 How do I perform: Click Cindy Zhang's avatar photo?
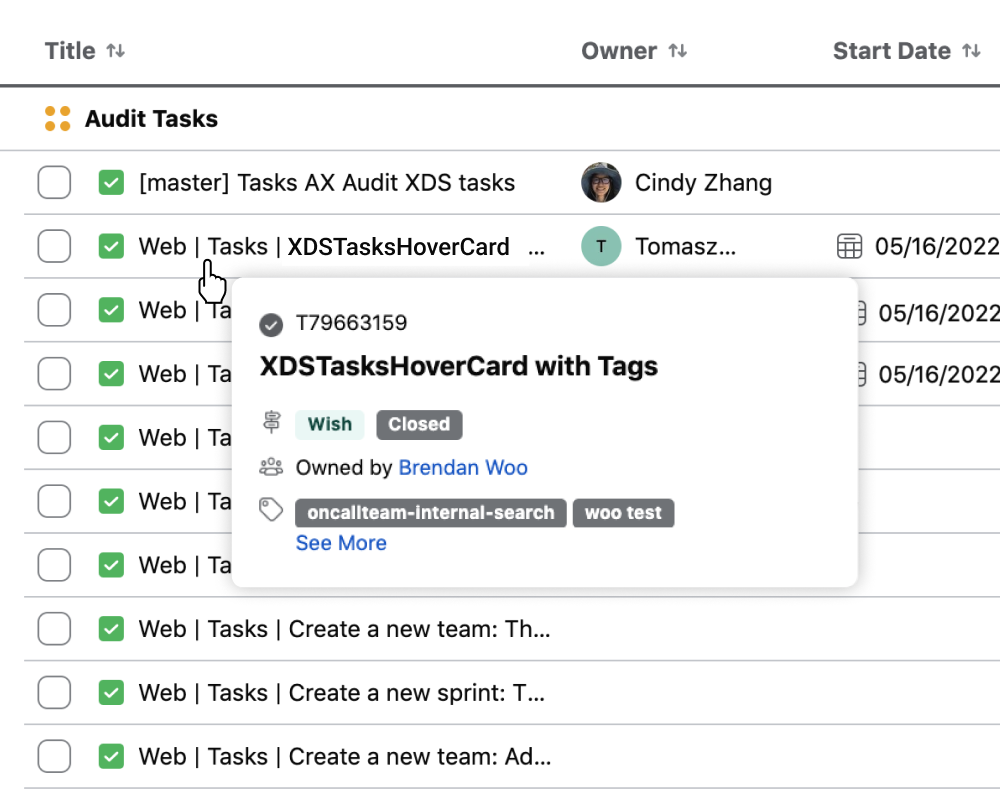click(601, 183)
